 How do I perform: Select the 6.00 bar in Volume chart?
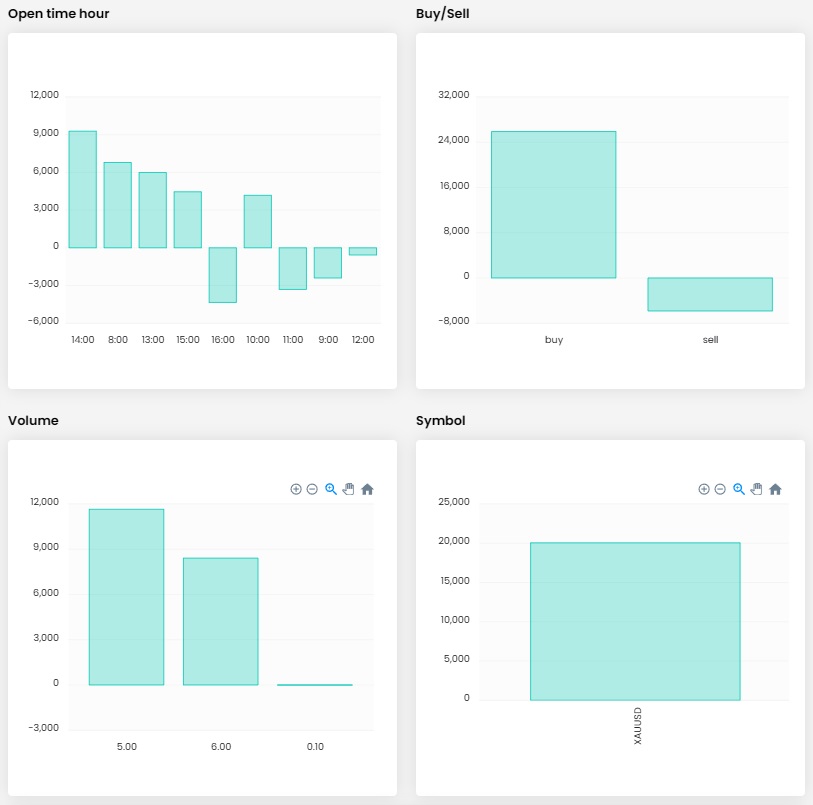click(x=220, y=621)
